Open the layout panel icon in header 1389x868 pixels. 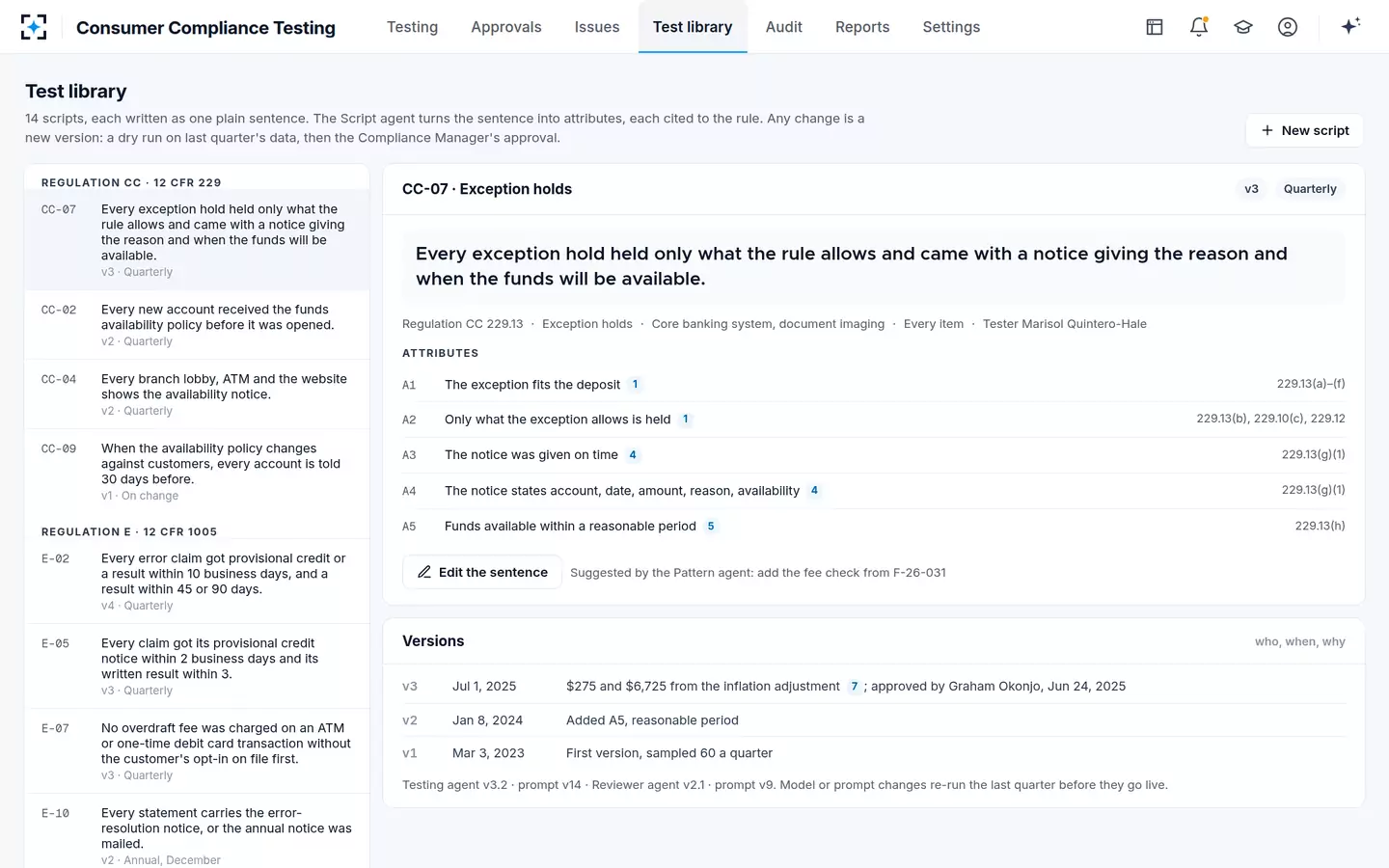click(x=1155, y=27)
